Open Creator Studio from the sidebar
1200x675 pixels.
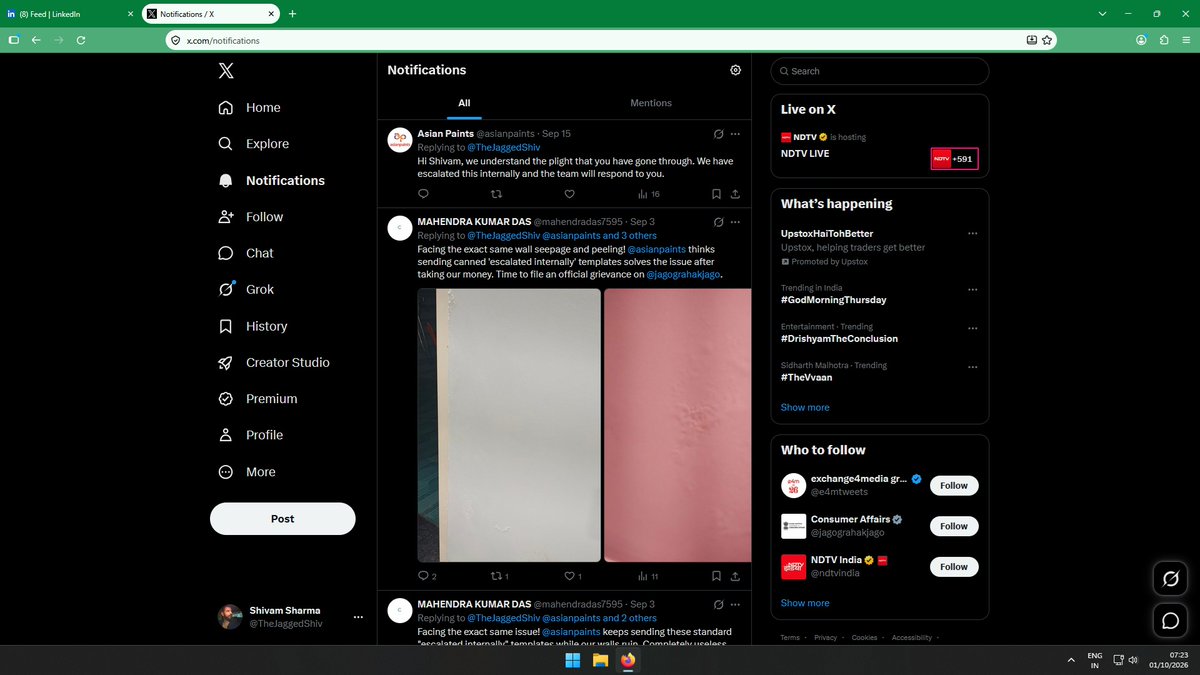273,363
